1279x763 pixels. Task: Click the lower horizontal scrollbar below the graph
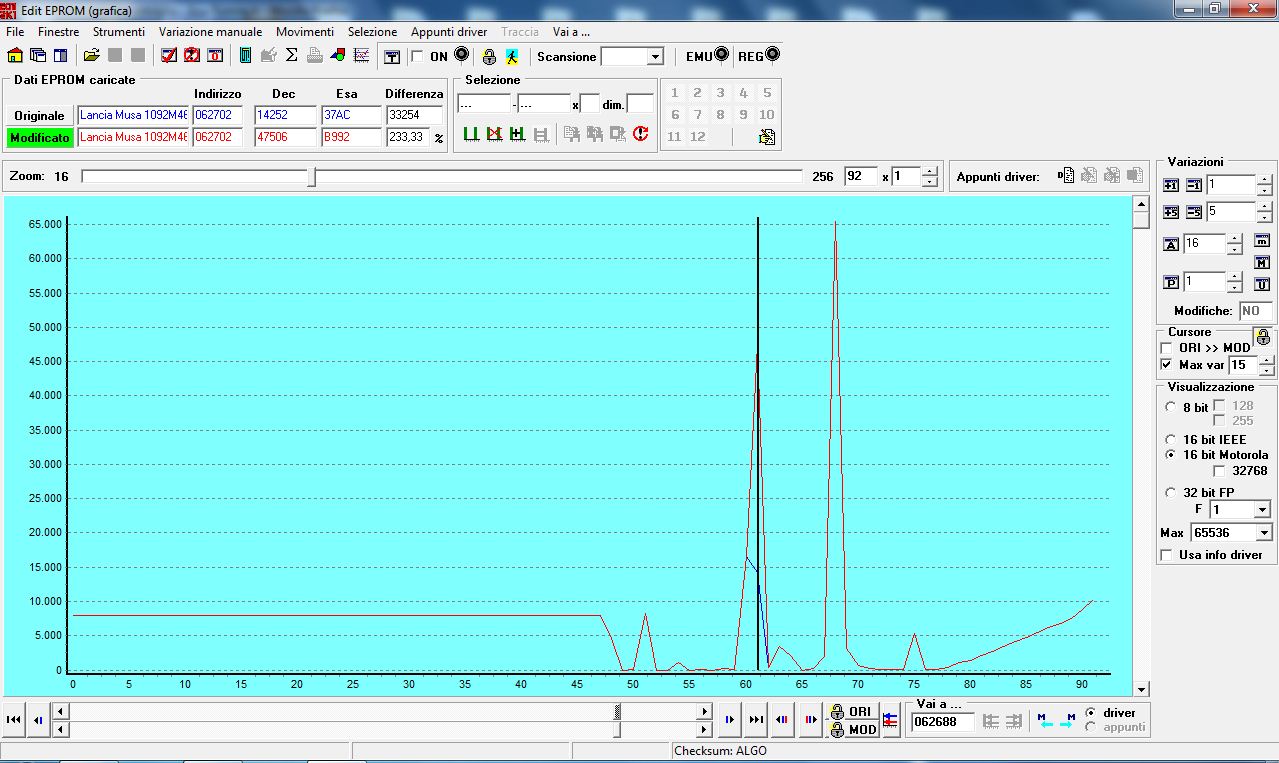click(382, 729)
